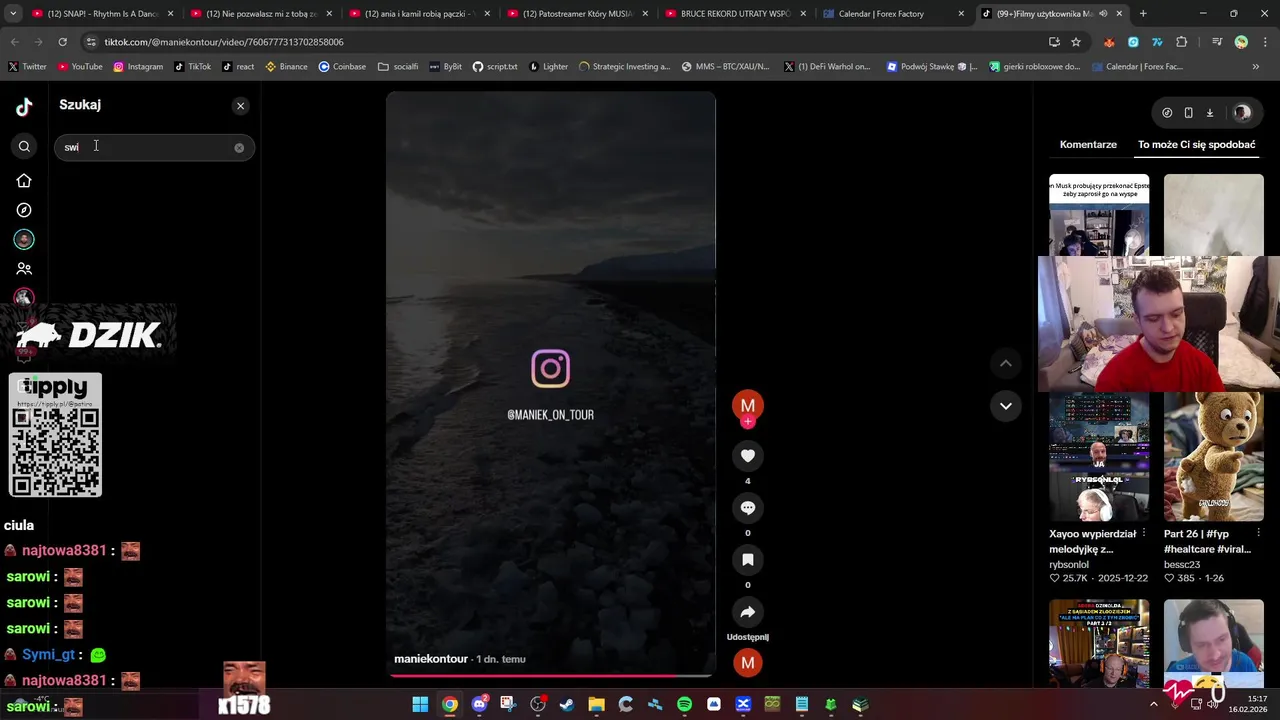
Task: Open the YouTube bookmark
Action: (80, 67)
